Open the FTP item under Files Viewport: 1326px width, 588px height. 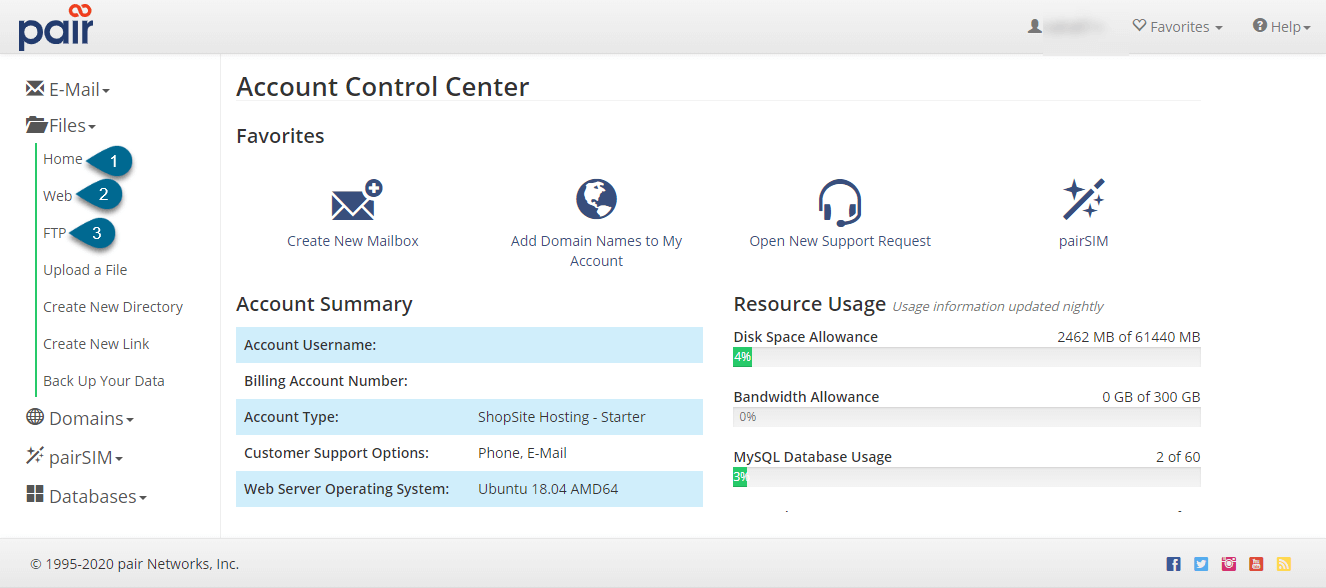click(x=54, y=233)
